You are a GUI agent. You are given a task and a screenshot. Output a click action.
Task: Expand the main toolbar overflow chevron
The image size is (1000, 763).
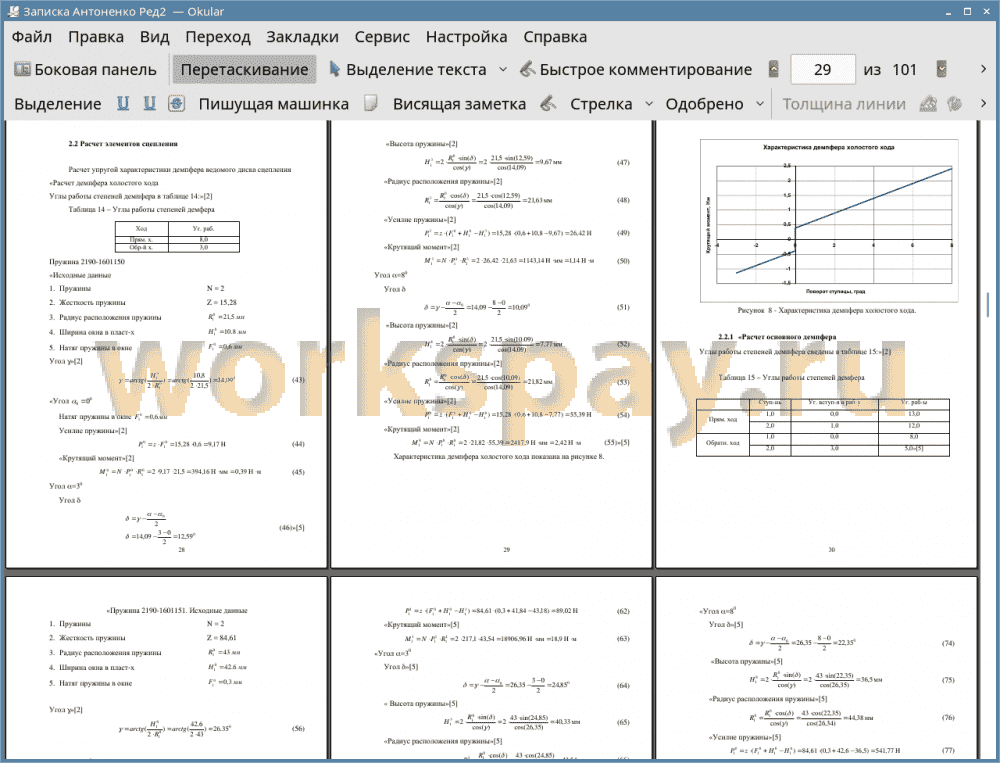pos(983,69)
